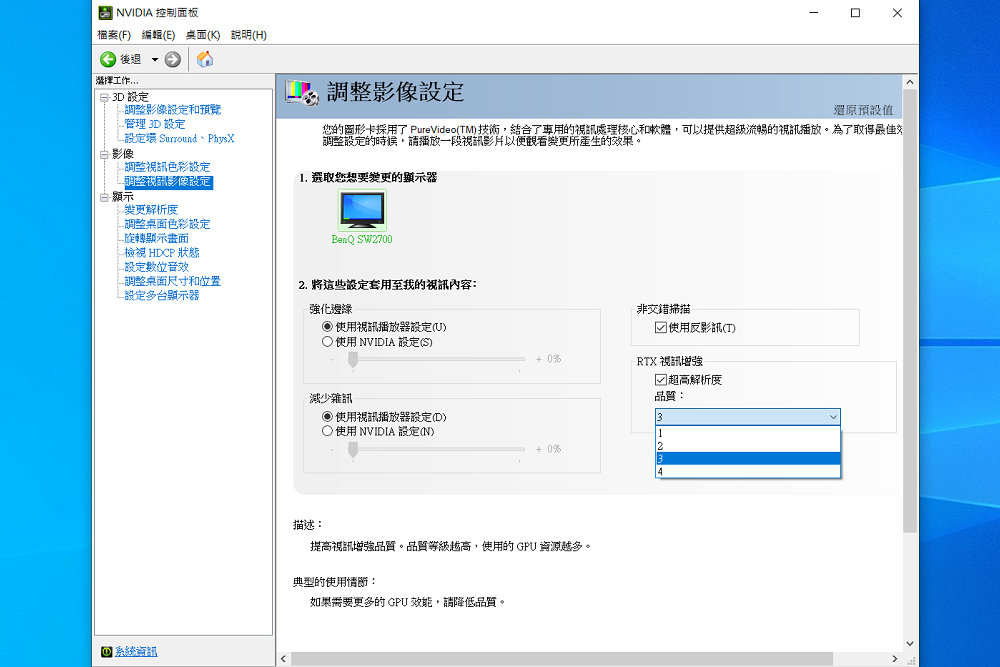Open 設定數位音效 in the tree
Image resolution: width=1000 pixels, height=667 pixels.
156,267
